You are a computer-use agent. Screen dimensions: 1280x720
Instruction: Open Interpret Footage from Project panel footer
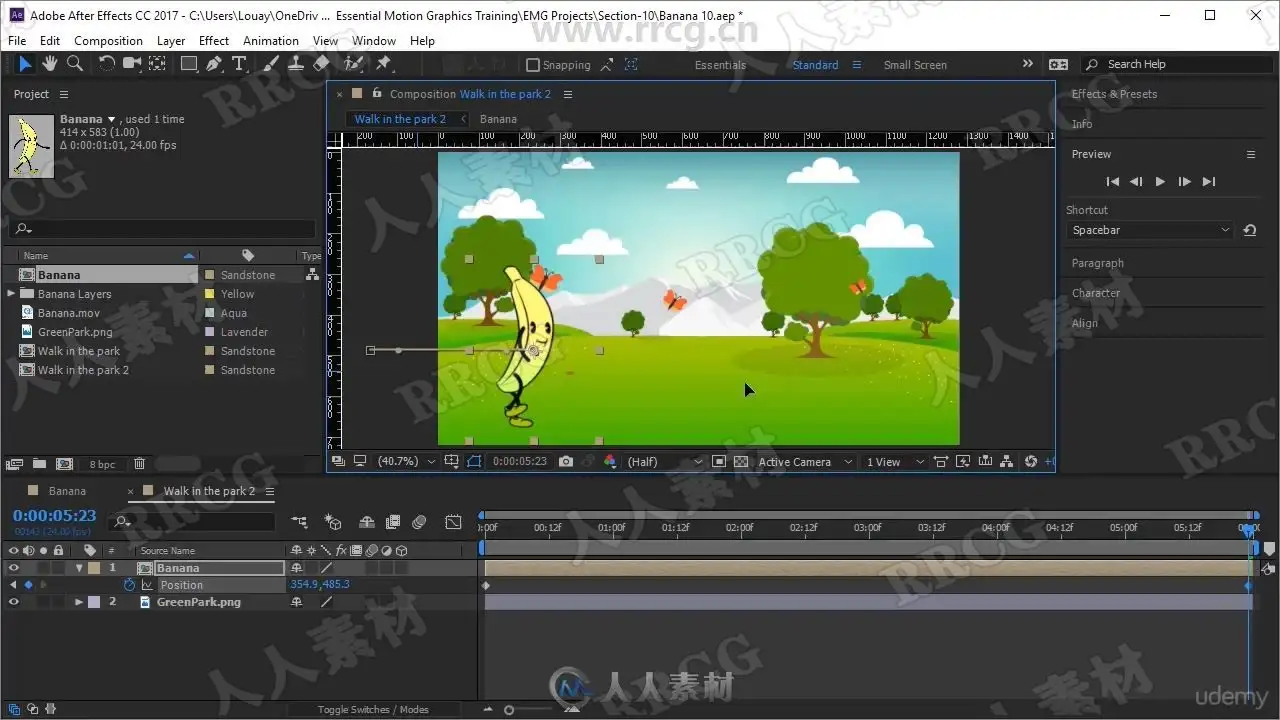pos(14,464)
